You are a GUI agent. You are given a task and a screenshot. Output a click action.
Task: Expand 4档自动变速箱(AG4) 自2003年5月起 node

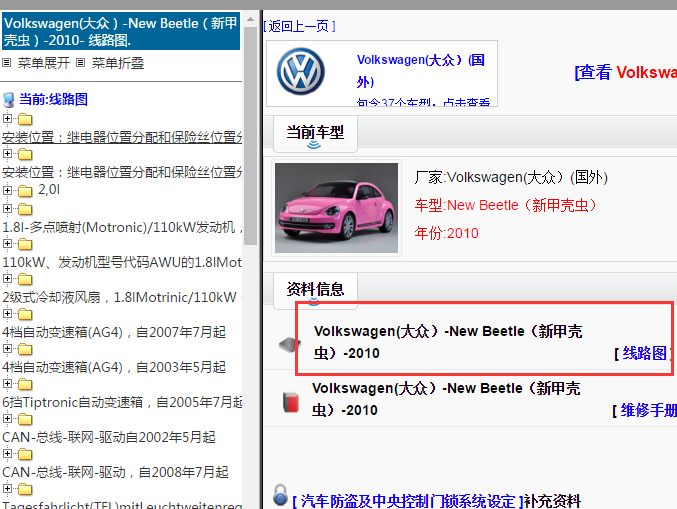(7, 348)
